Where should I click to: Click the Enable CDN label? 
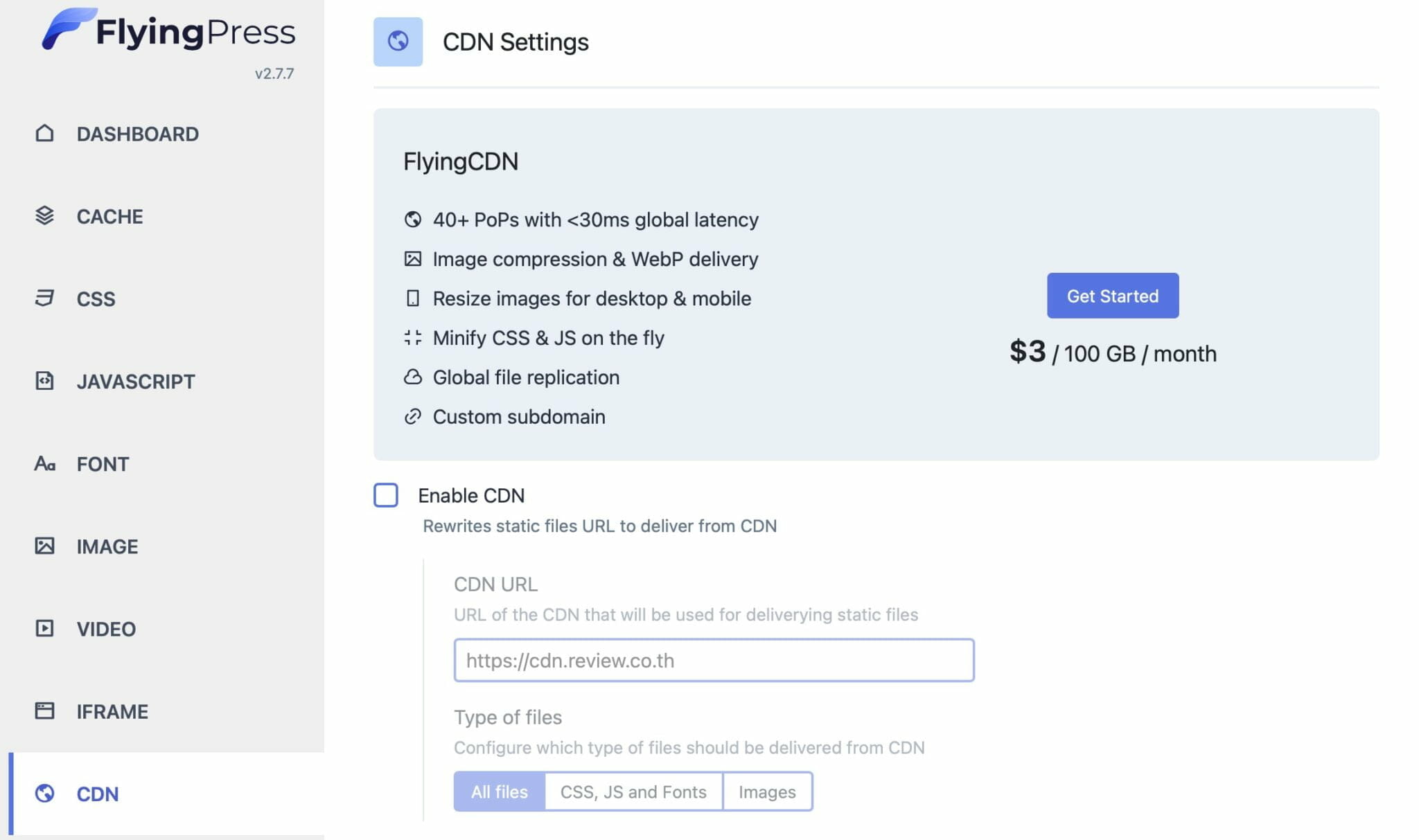tap(472, 495)
